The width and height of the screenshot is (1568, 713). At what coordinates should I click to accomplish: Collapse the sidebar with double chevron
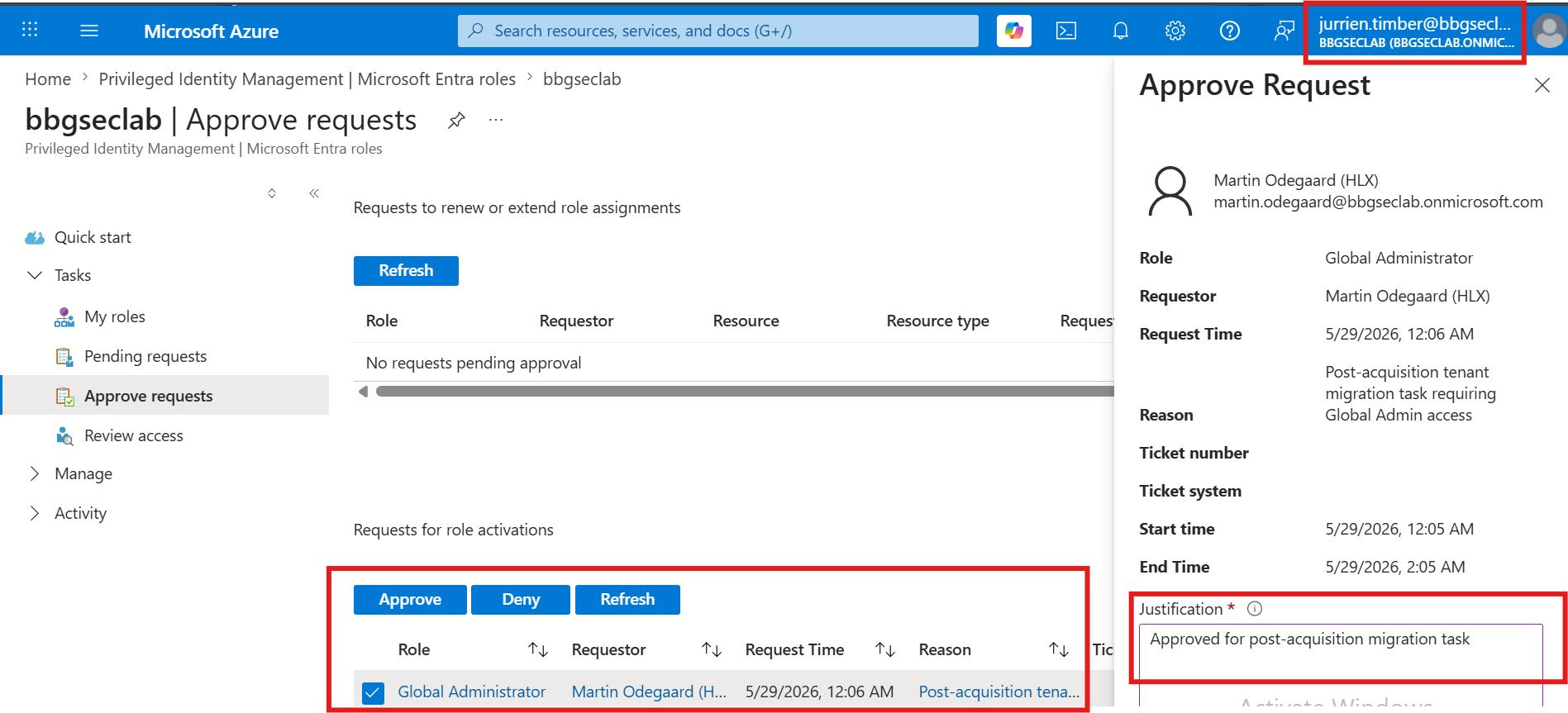[314, 193]
